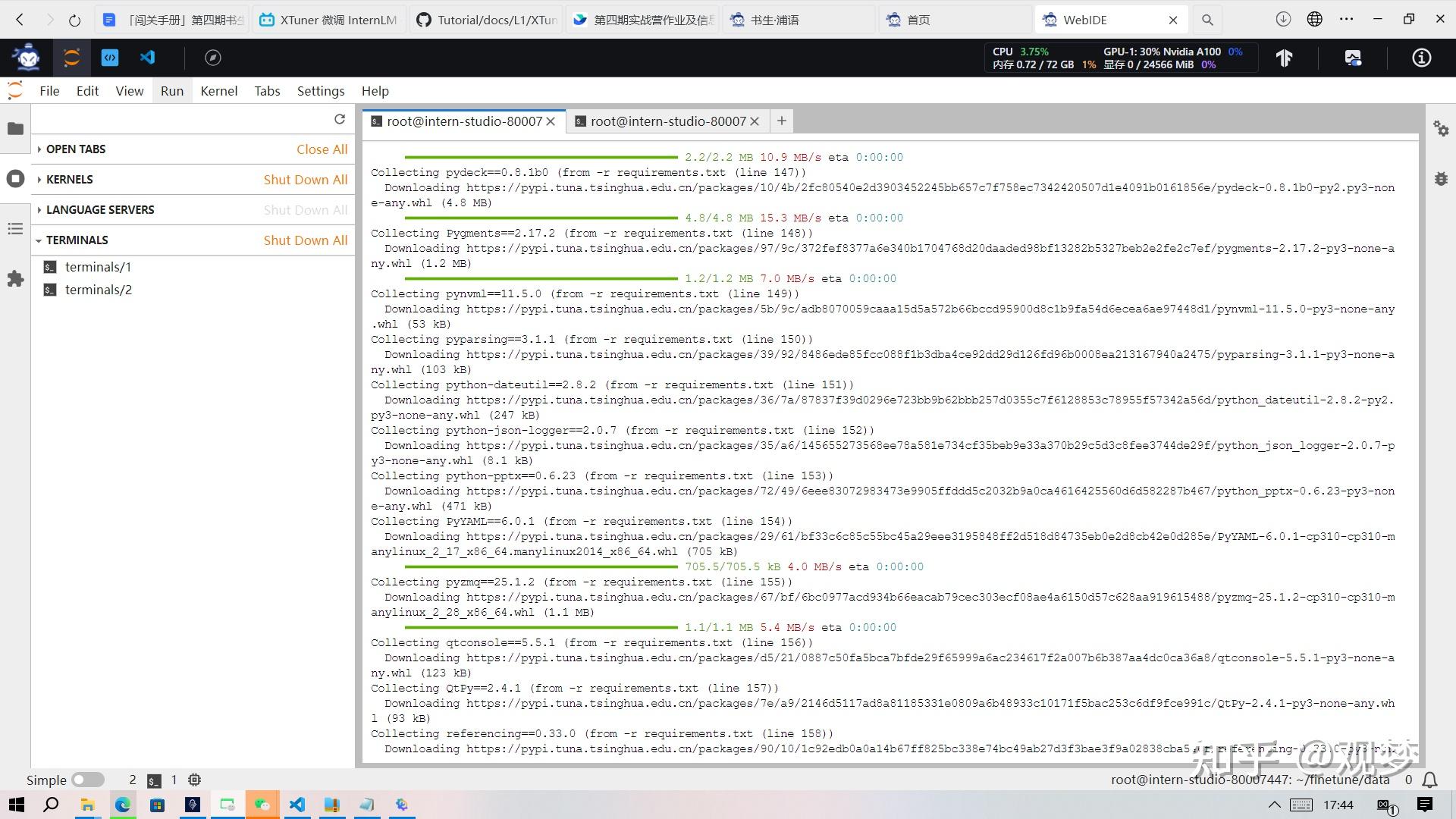The height and width of the screenshot is (819, 1456).
Task: Open the upload arrow icon in top toolbar
Action: pos(1285,58)
